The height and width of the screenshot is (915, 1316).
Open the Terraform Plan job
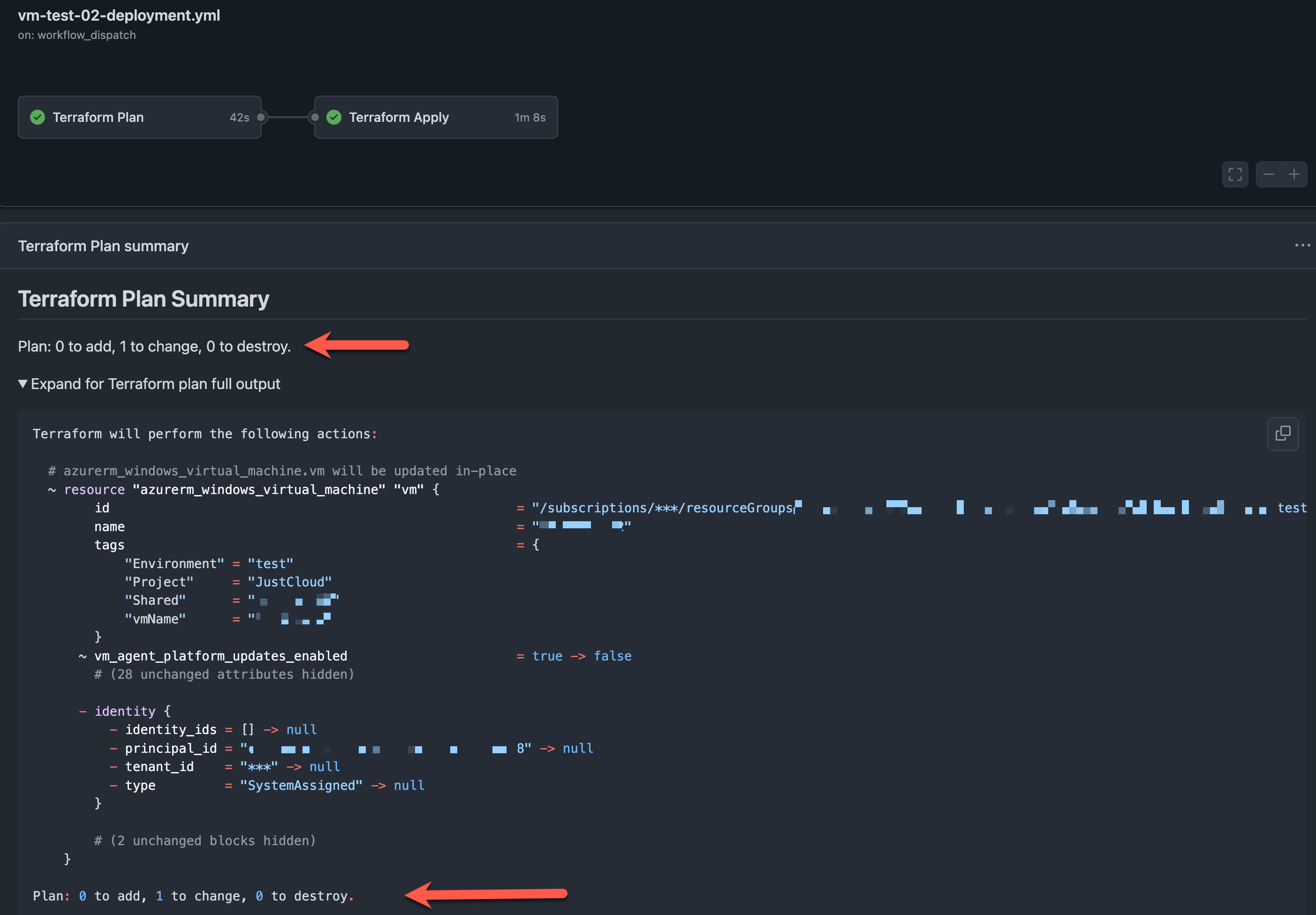point(140,118)
